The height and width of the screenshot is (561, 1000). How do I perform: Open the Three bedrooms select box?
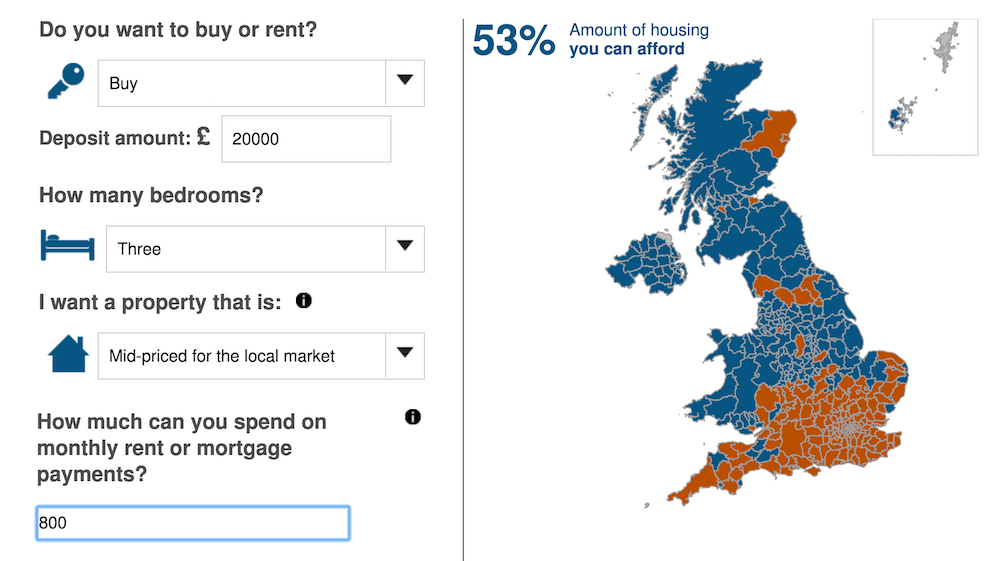click(265, 249)
